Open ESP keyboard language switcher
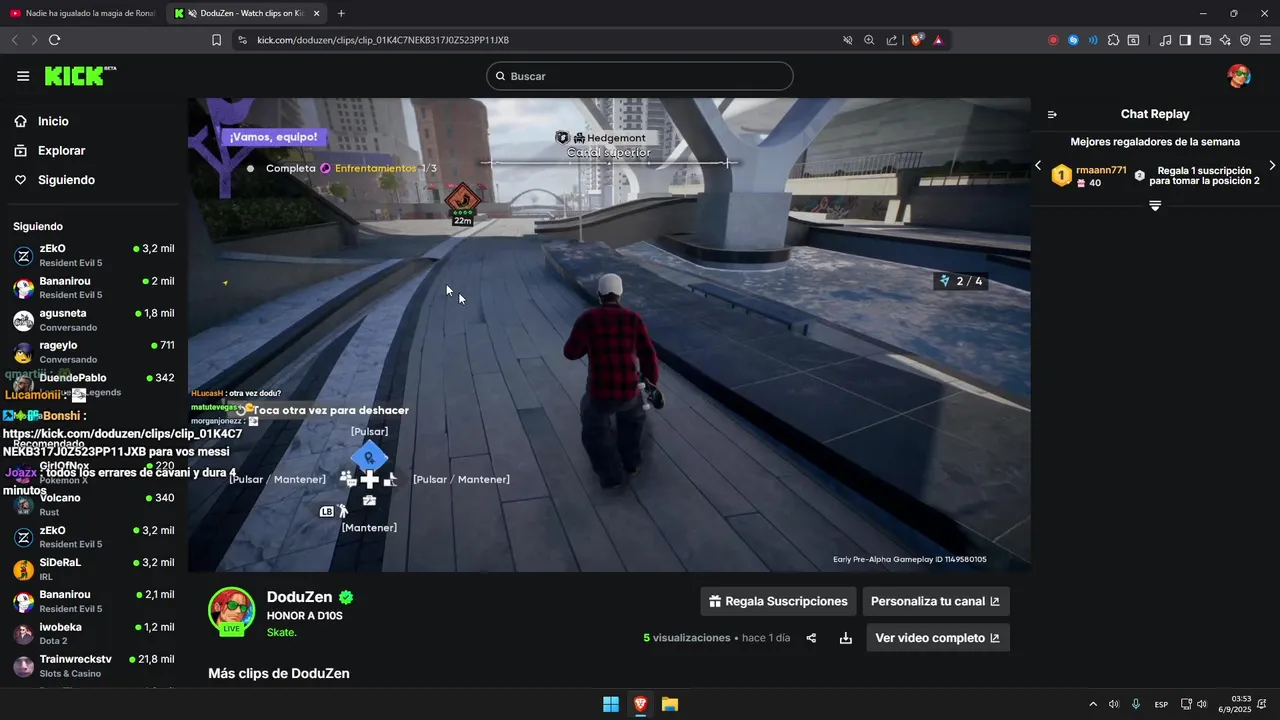Image resolution: width=1280 pixels, height=720 pixels. pyautogui.click(x=1161, y=704)
